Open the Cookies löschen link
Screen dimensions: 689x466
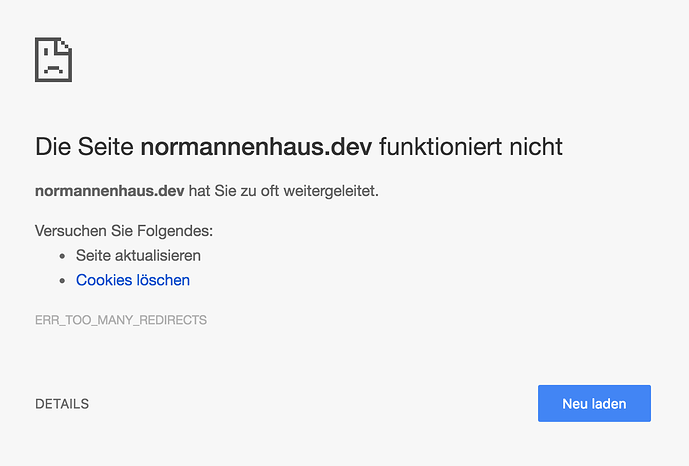133,280
